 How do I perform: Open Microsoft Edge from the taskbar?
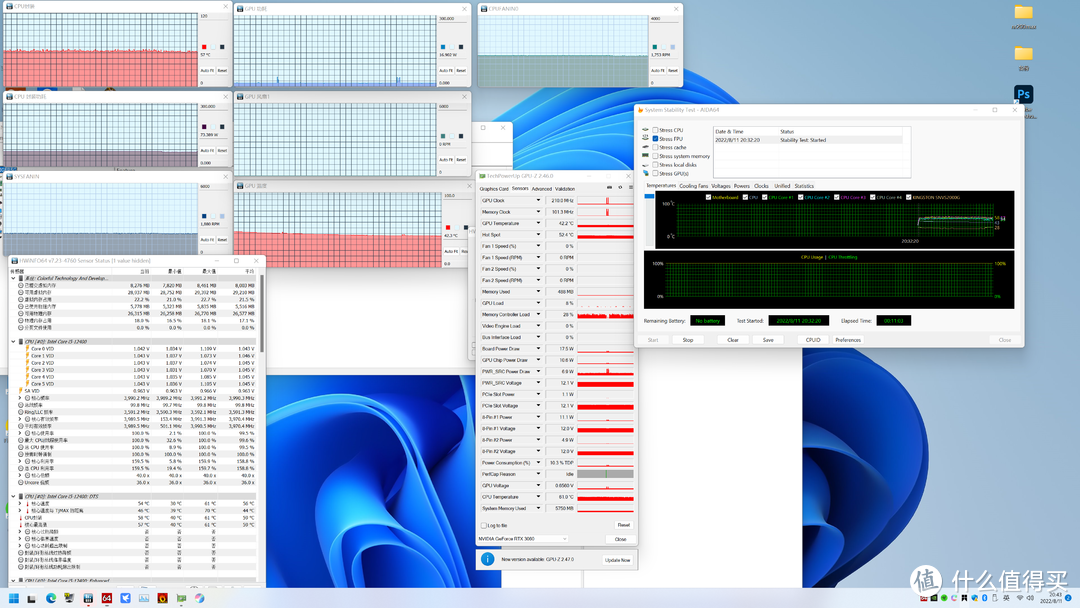coord(51,598)
